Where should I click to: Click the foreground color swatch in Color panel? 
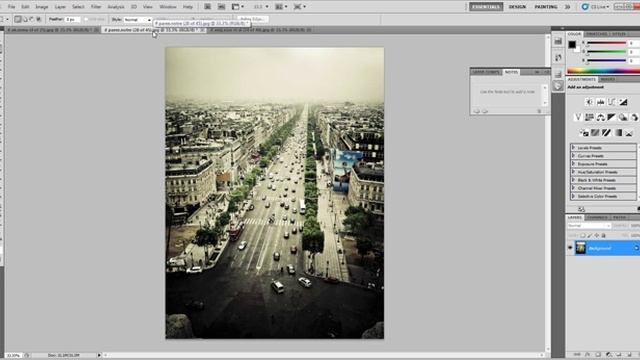tap(572, 45)
